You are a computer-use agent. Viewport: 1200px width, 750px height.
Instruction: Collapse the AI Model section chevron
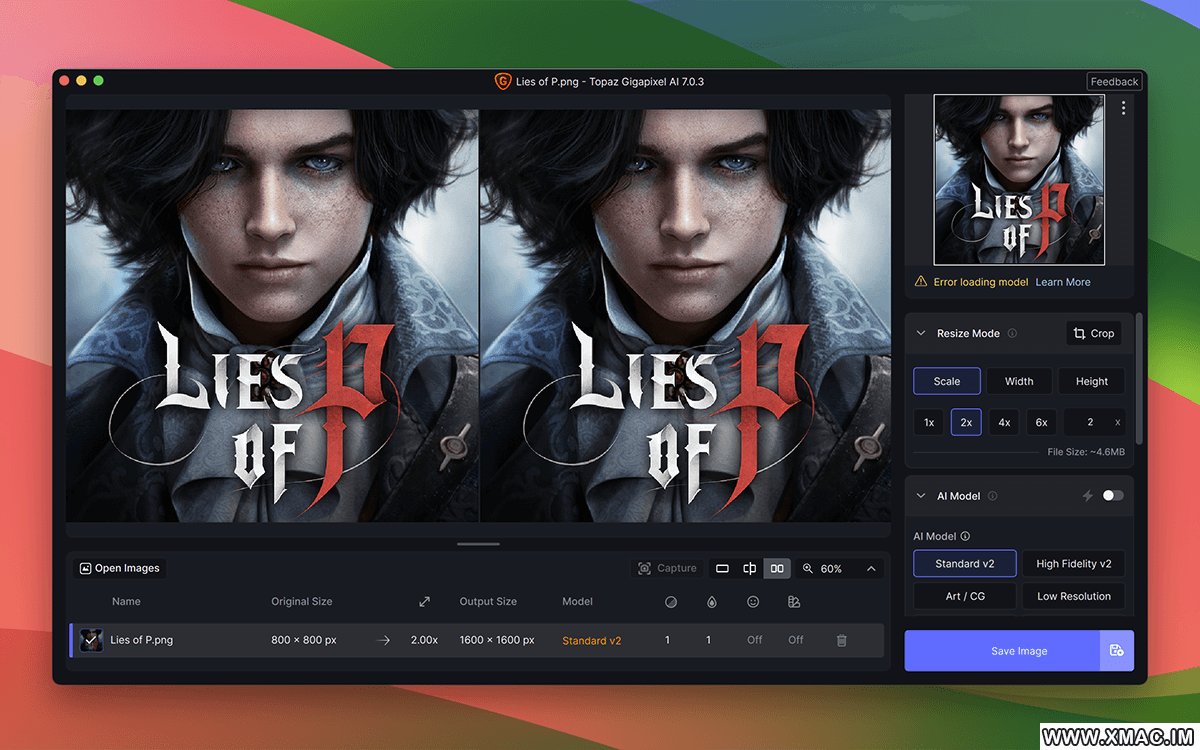(x=921, y=496)
